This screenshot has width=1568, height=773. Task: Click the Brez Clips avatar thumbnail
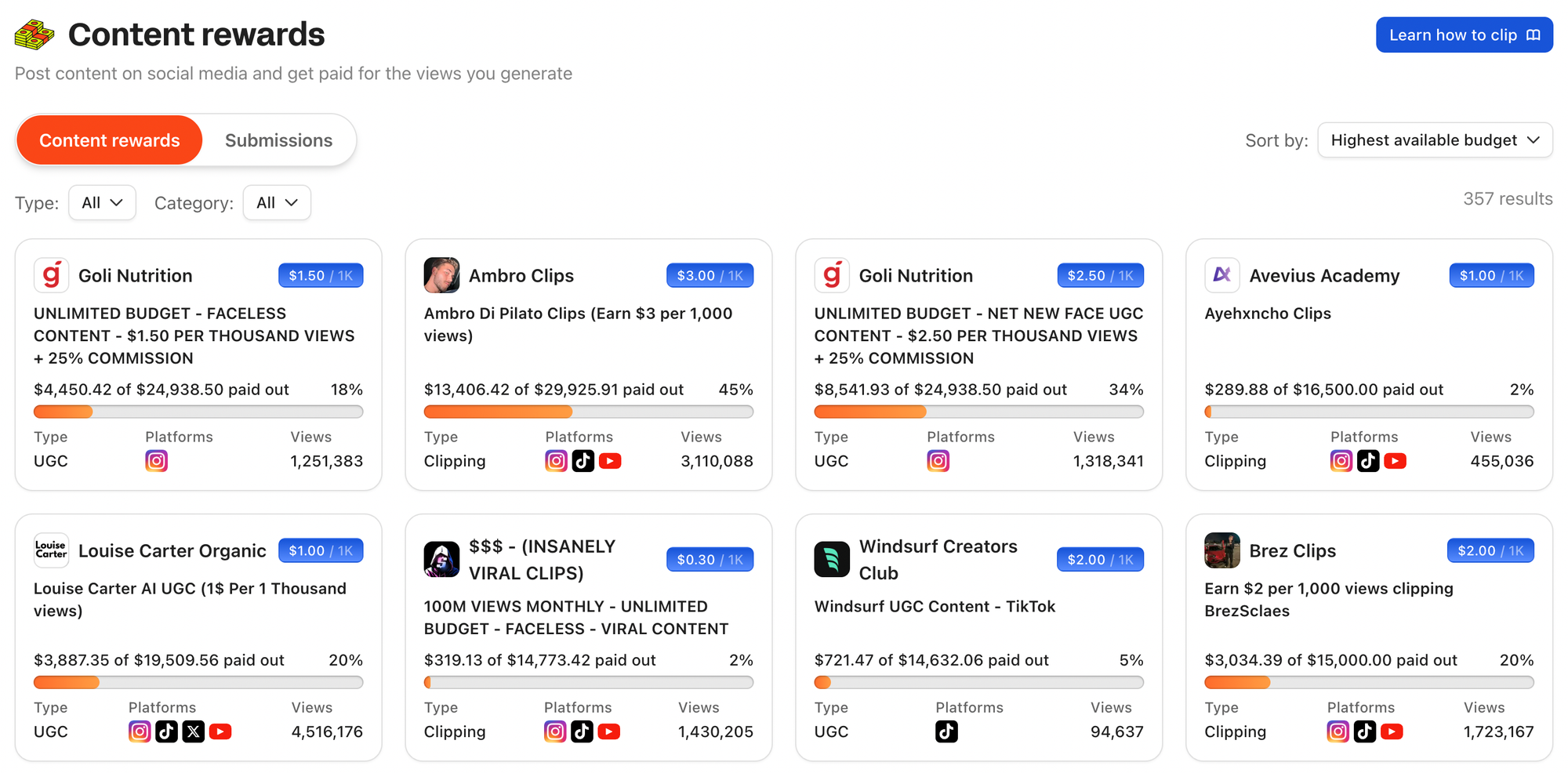tap(1221, 550)
